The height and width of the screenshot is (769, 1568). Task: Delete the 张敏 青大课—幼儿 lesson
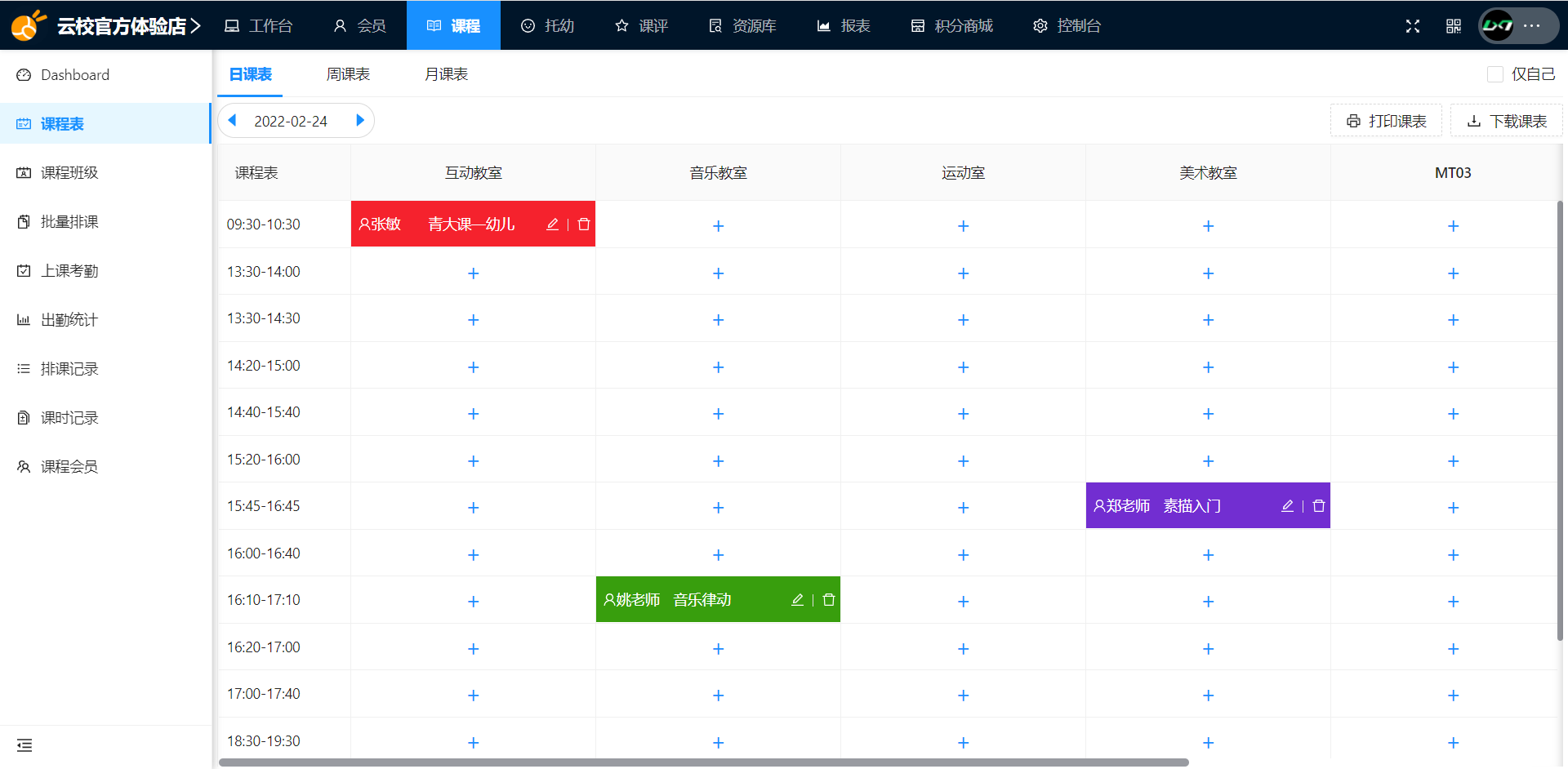click(x=584, y=224)
